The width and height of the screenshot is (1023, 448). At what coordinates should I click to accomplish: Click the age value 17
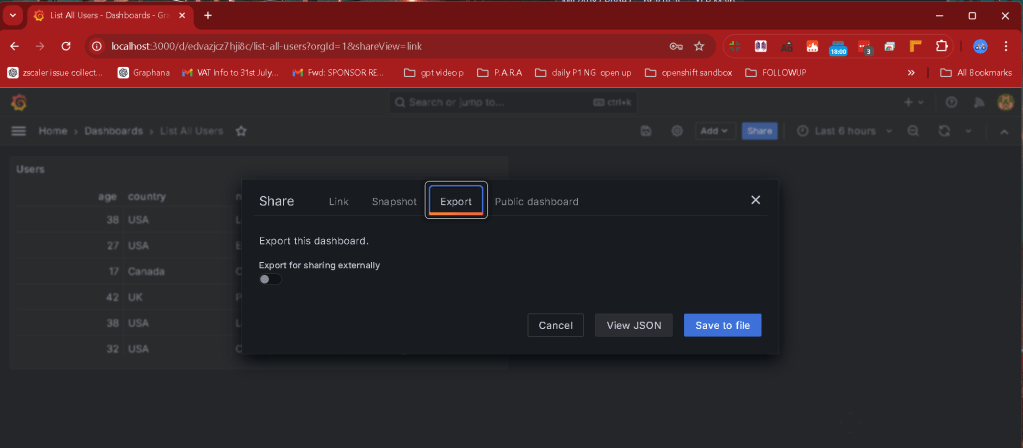[114, 271]
